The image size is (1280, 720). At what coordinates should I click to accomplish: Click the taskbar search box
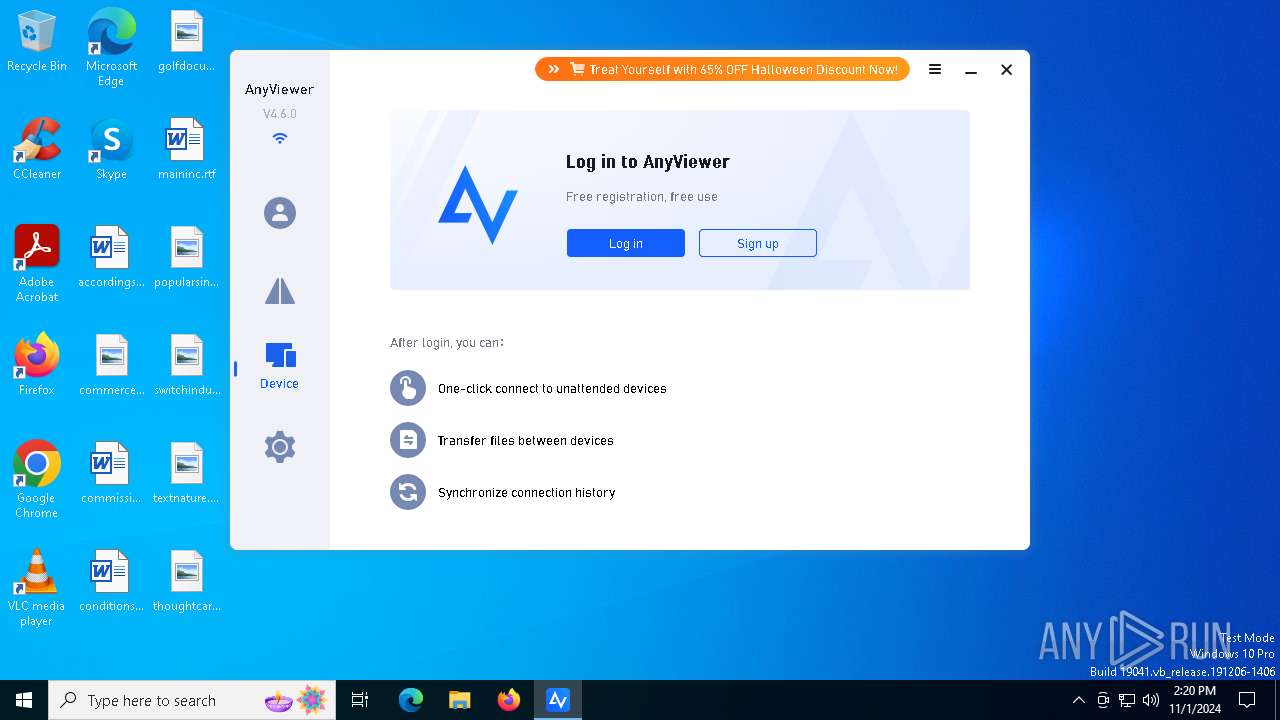[x=194, y=700]
